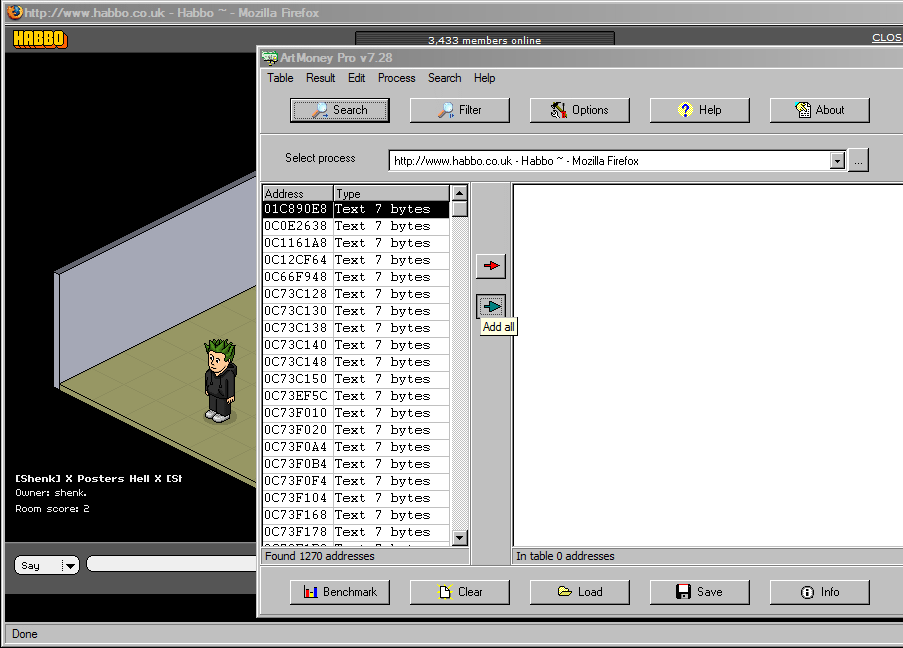Select the address row 01C890E8
The height and width of the screenshot is (648, 903).
tap(356, 209)
